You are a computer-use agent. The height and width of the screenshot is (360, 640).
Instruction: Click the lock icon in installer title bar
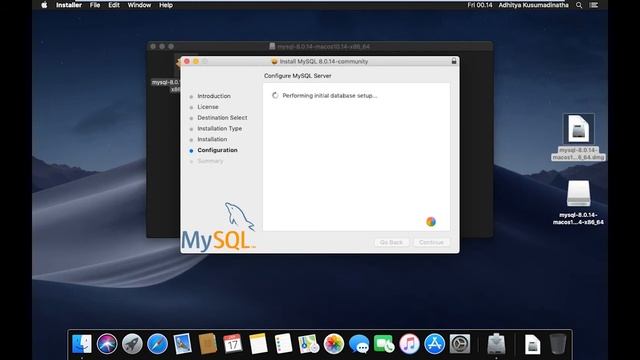click(x=454, y=61)
